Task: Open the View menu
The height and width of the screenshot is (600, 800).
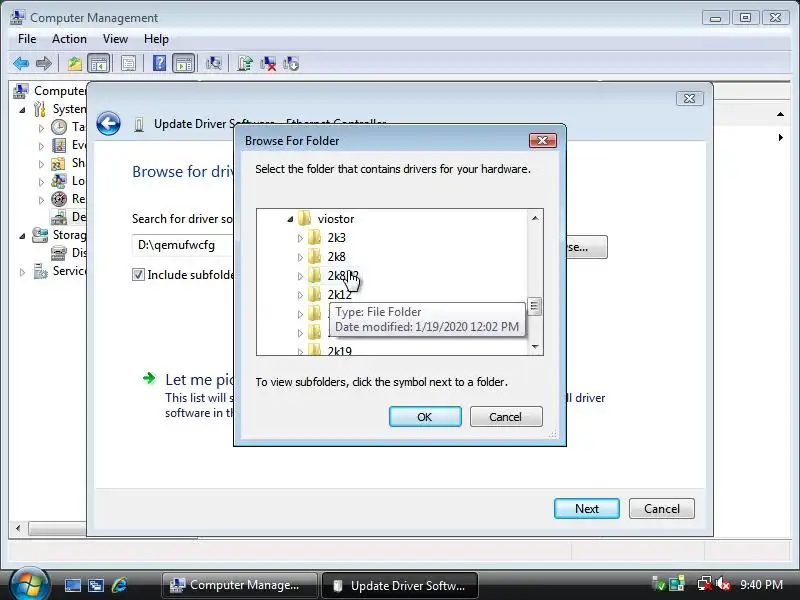Action: [x=115, y=39]
